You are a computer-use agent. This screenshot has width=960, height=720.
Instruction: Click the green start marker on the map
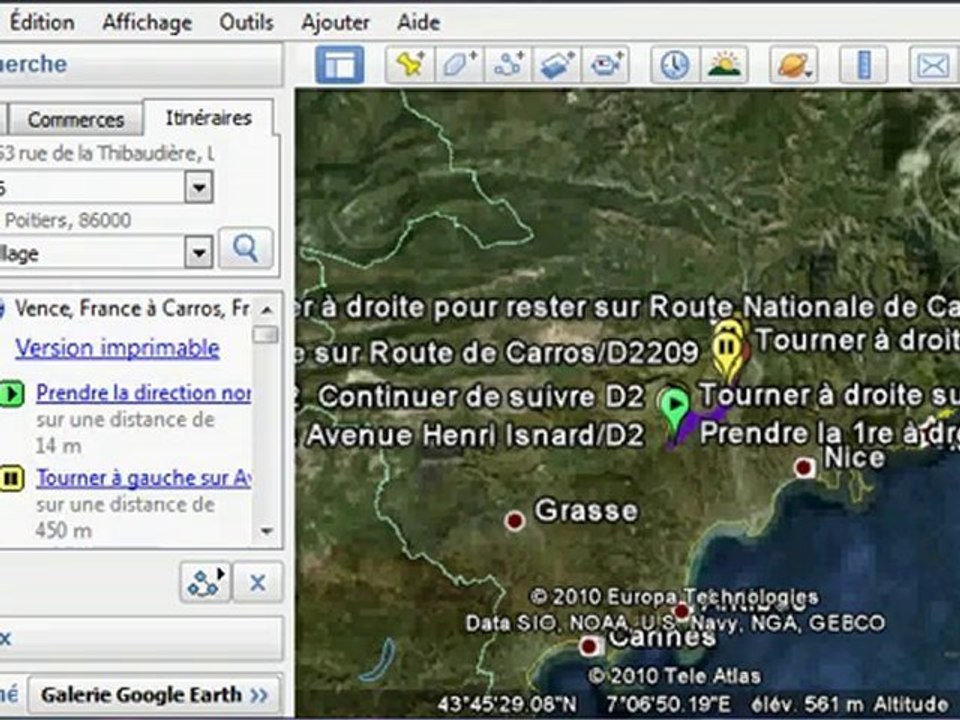(674, 409)
